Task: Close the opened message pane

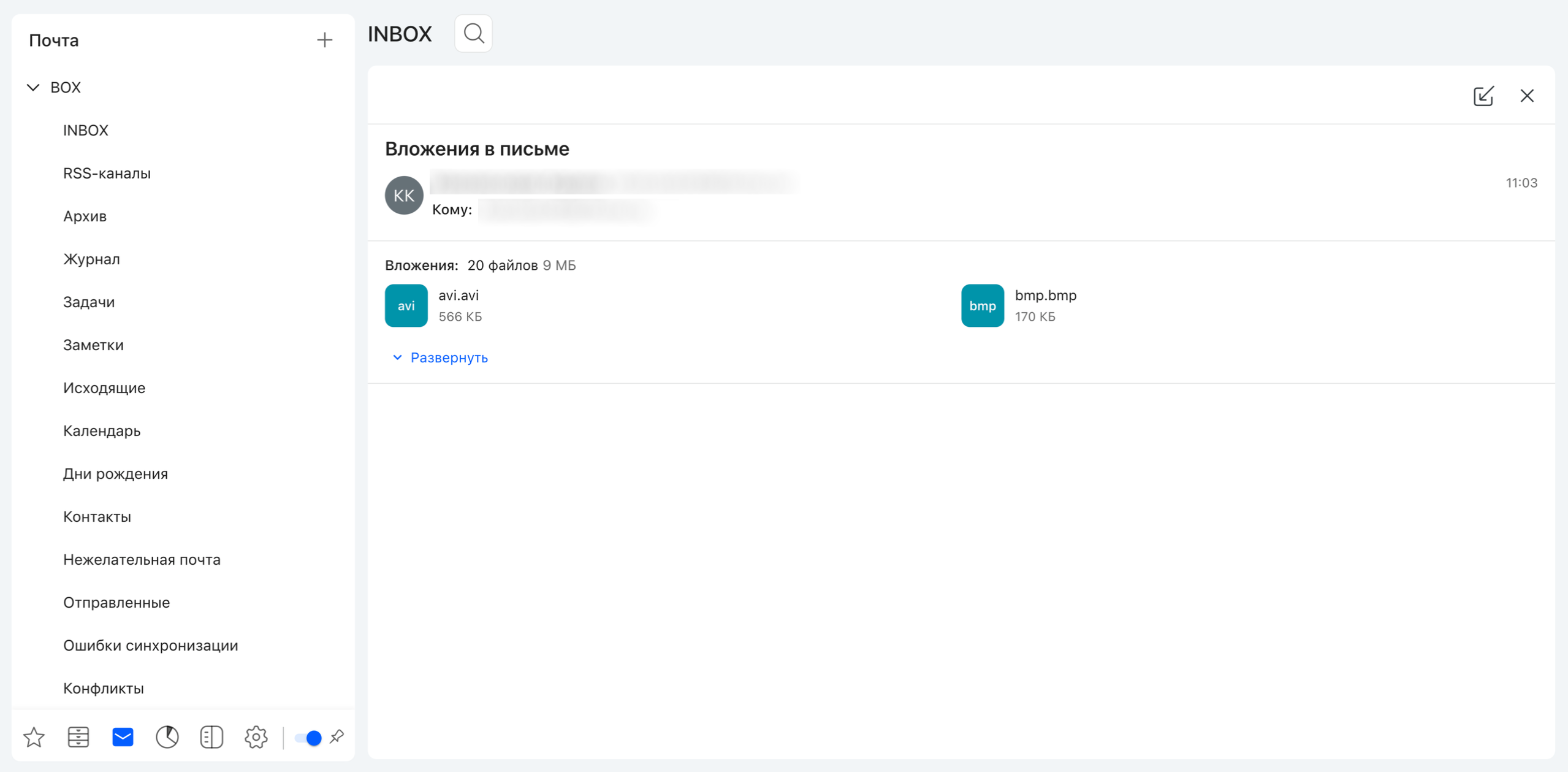Action: point(1527,96)
